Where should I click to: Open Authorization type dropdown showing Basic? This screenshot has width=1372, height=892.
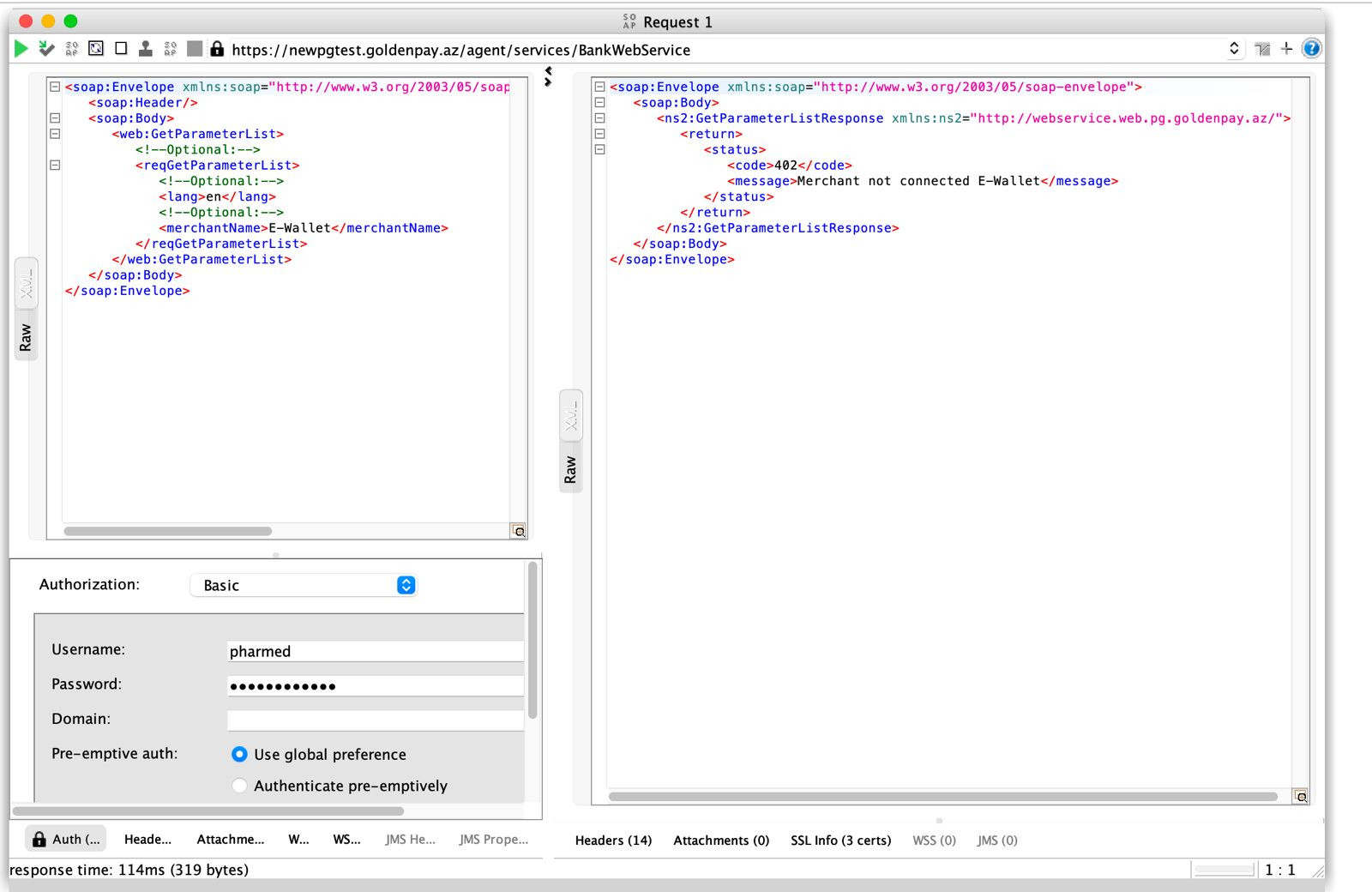(304, 585)
